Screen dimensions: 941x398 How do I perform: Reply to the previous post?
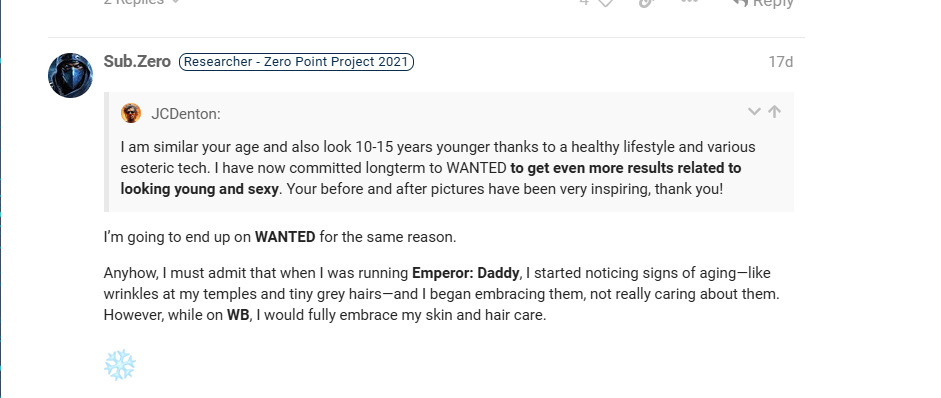[763, 3]
